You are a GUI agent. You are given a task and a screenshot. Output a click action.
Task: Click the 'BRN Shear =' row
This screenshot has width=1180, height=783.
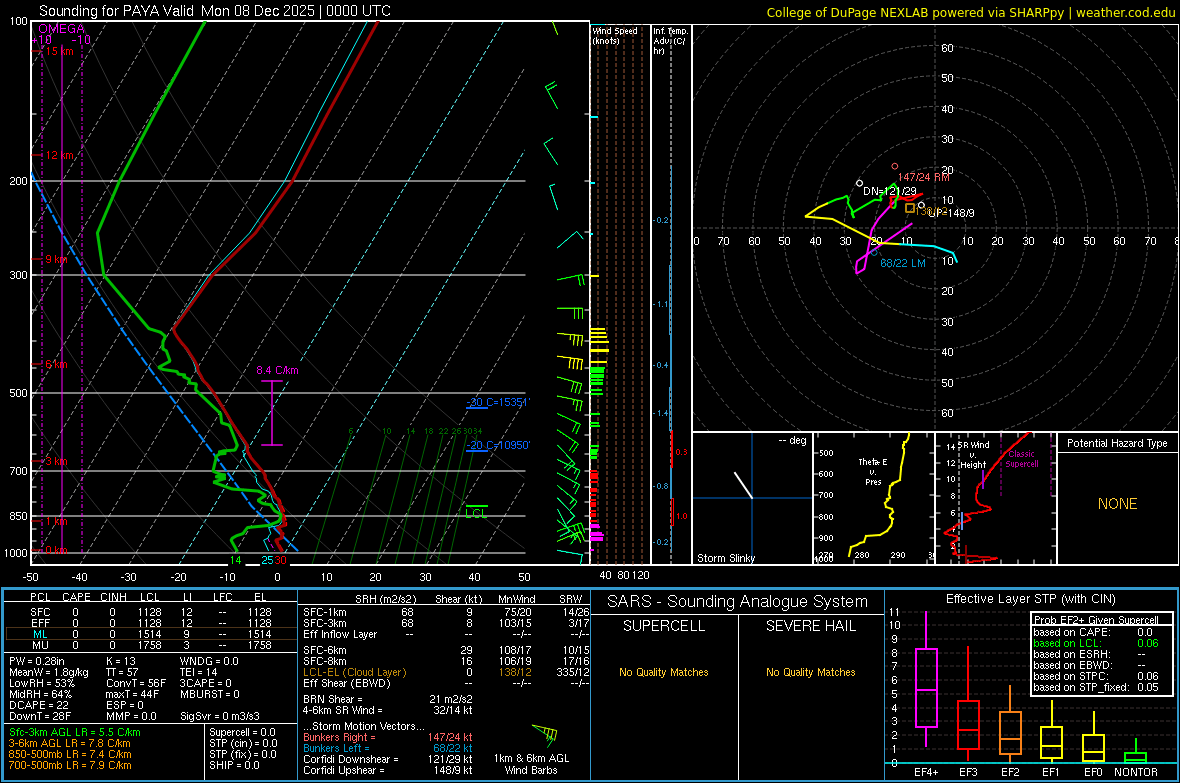[x=388, y=699]
